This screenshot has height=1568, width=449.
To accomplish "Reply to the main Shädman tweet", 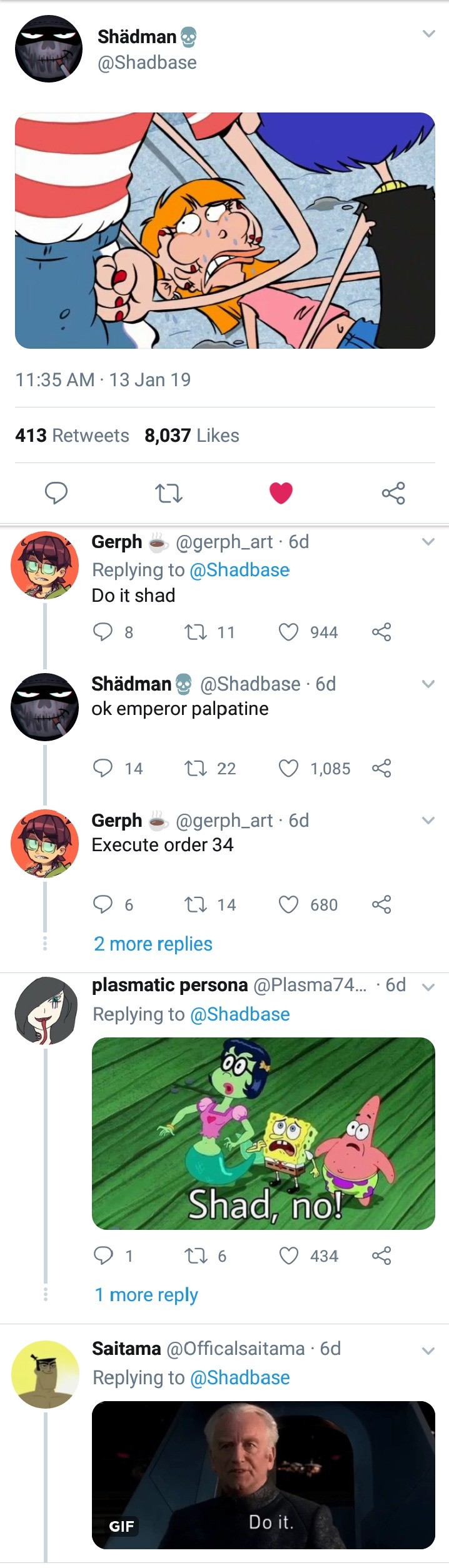I will pyautogui.click(x=56, y=493).
